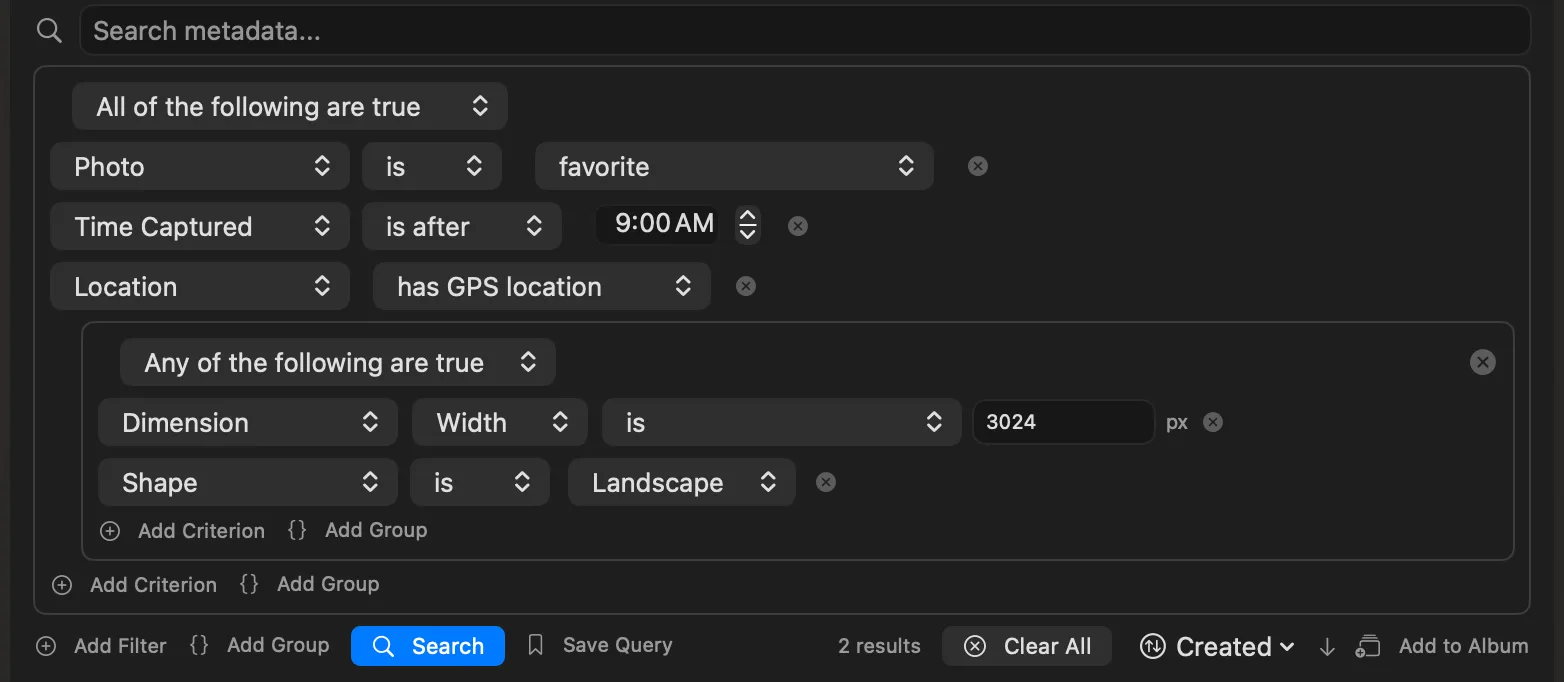Click Save Query

click(600, 645)
